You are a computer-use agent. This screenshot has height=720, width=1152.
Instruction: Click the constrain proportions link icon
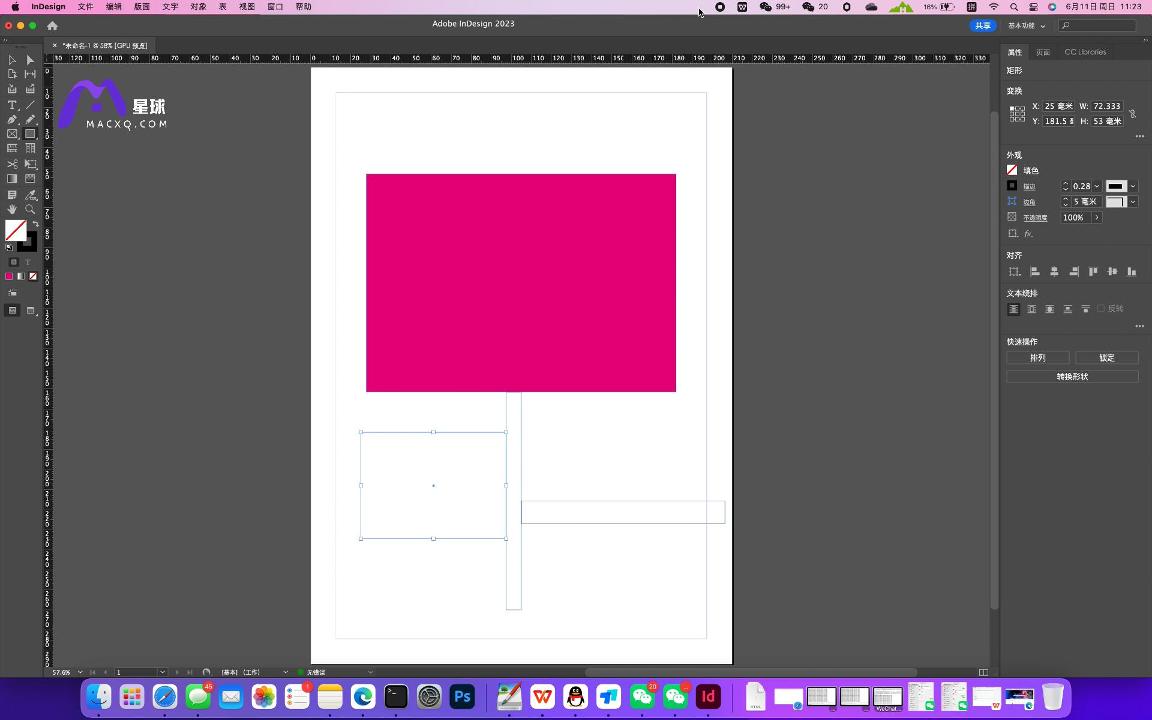[1133, 114]
